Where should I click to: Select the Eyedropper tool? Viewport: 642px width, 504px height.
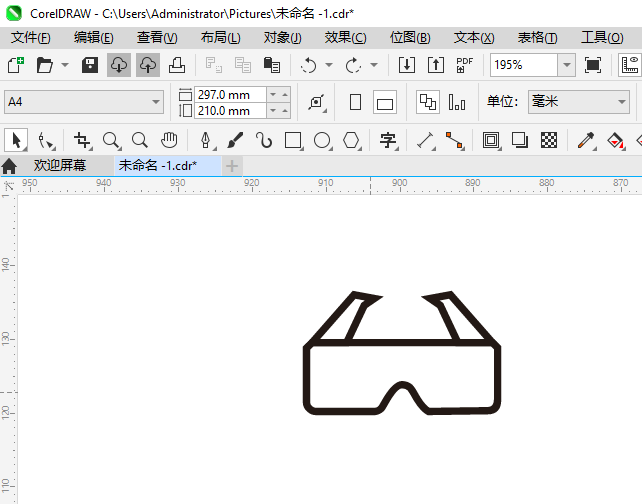pos(586,140)
